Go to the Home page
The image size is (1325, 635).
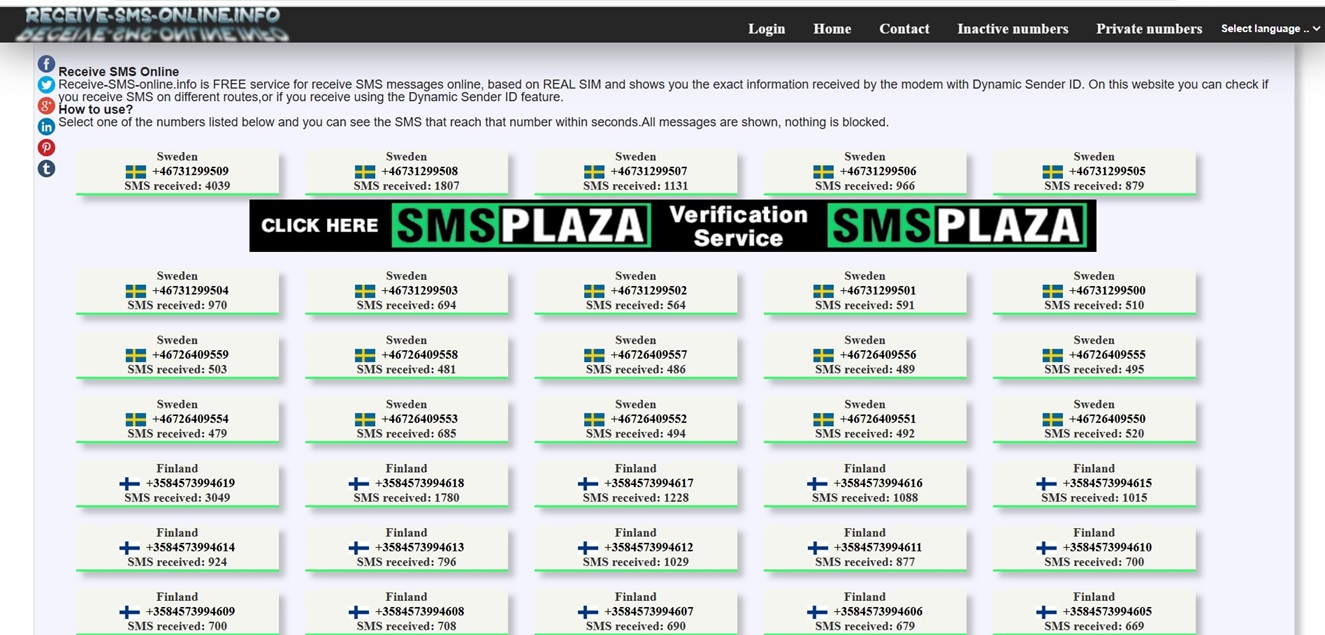tap(832, 29)
